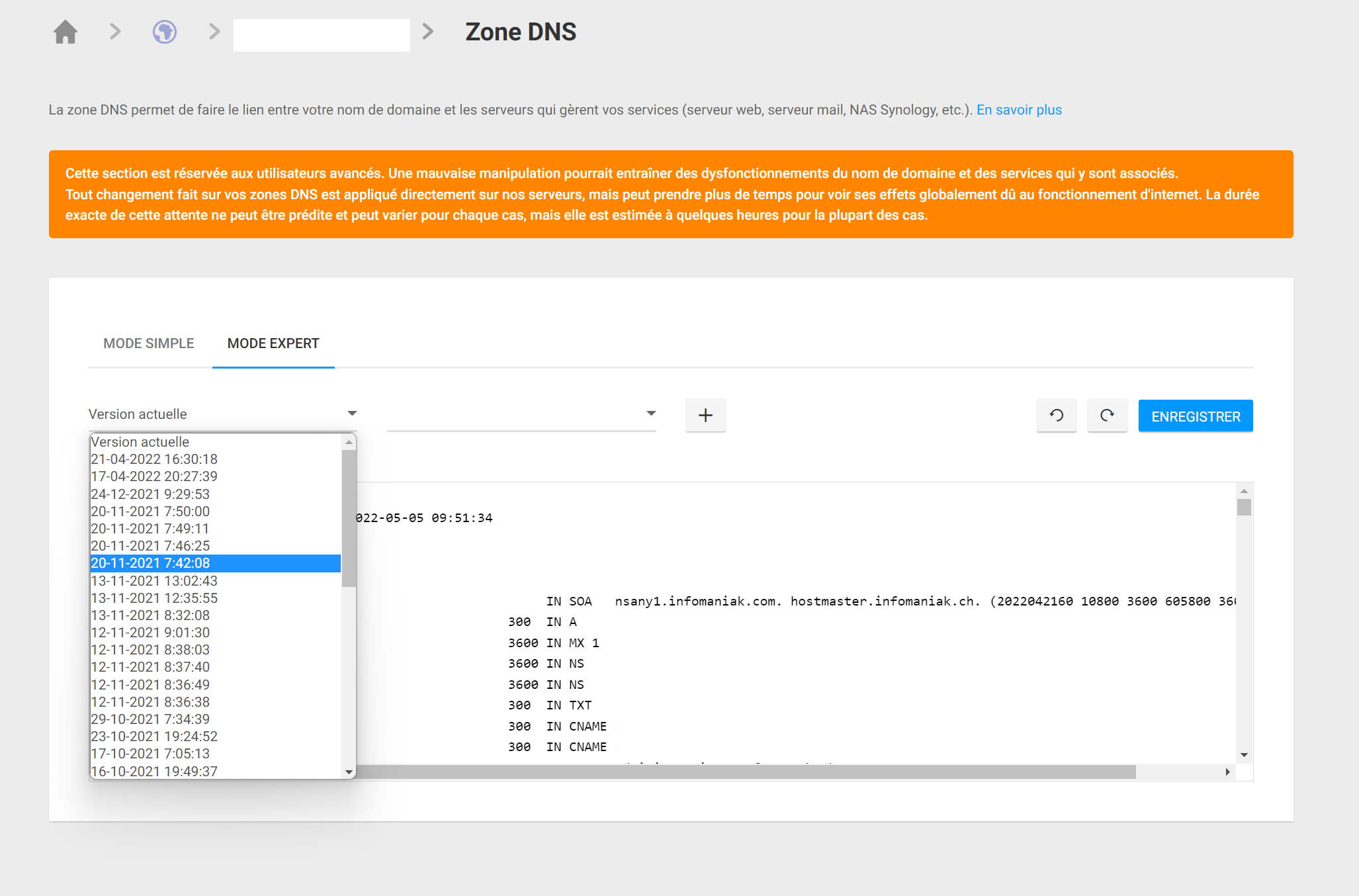Click the chevron after the globe icon

coord(212,31)
